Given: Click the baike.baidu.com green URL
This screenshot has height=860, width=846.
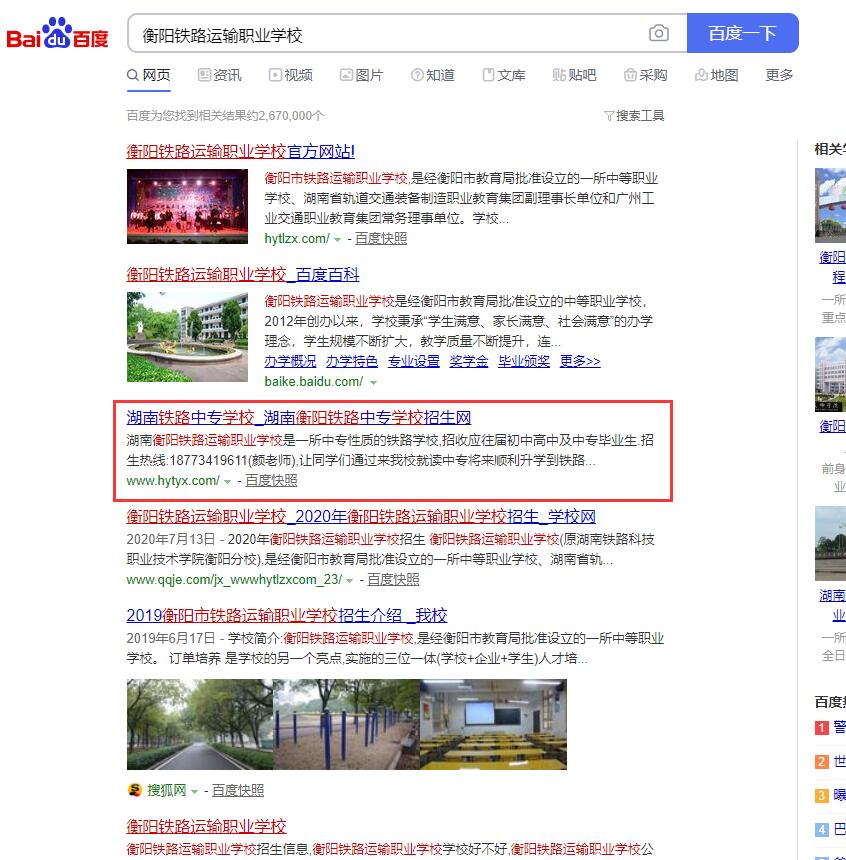Looking at the screenshot, I should click(x=314, y=382).
